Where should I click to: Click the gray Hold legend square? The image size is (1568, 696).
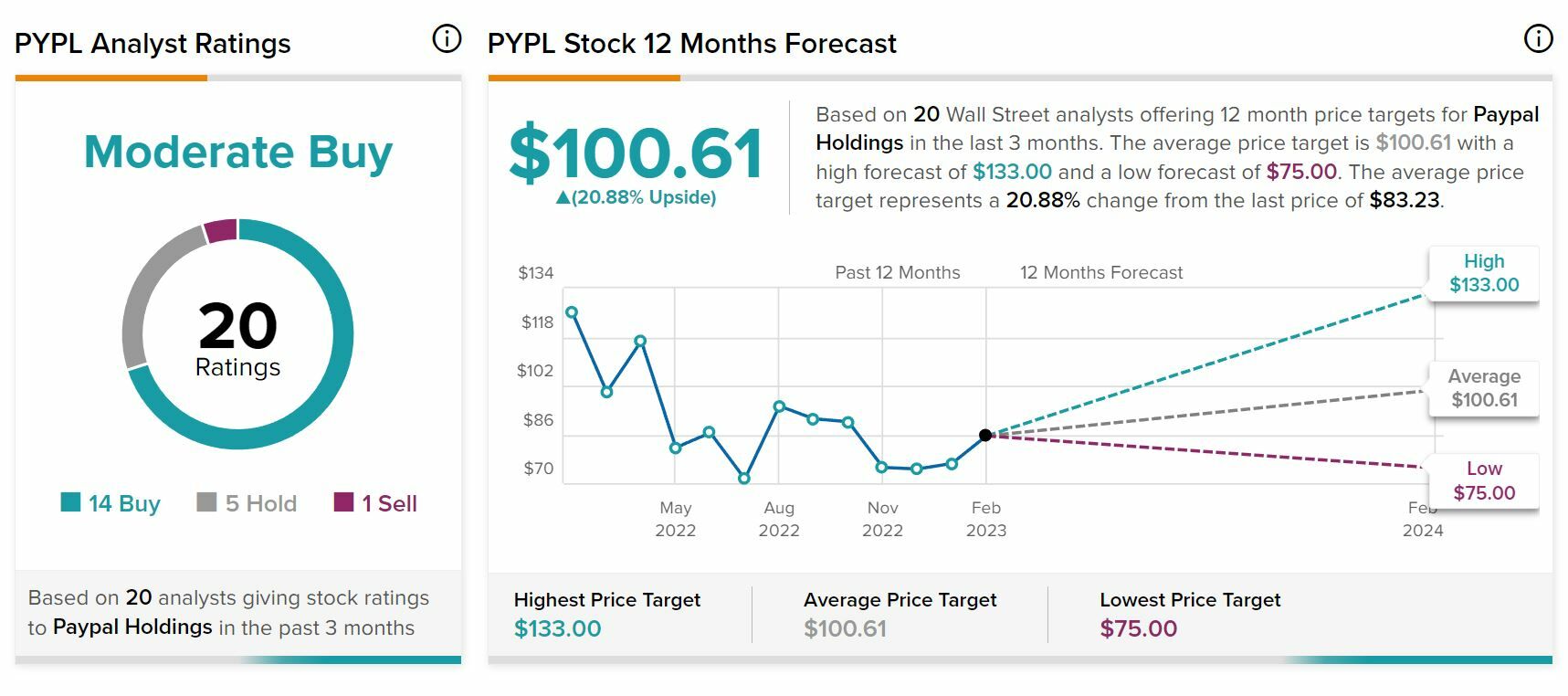tap(206, 502)
